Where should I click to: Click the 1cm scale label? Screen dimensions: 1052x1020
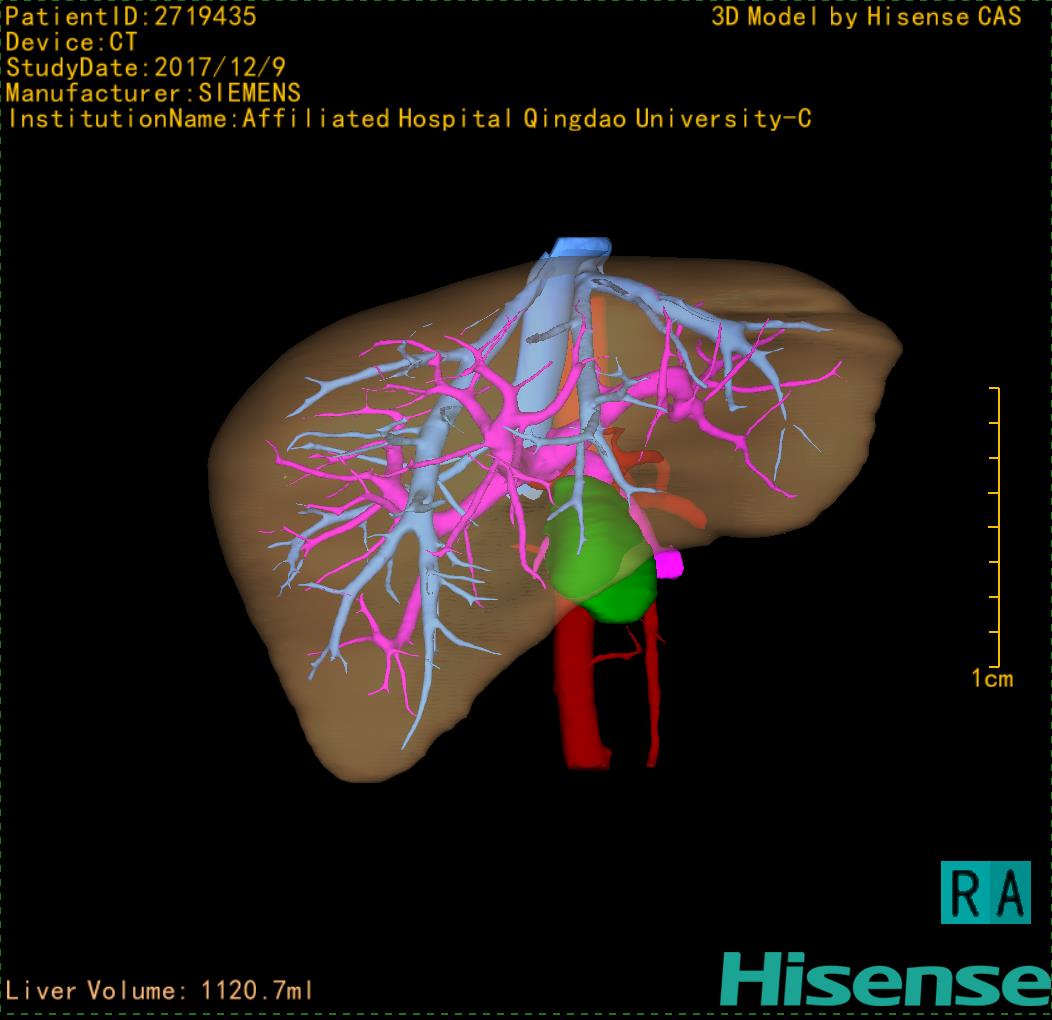pyautogui.click(x=991, y=679)
